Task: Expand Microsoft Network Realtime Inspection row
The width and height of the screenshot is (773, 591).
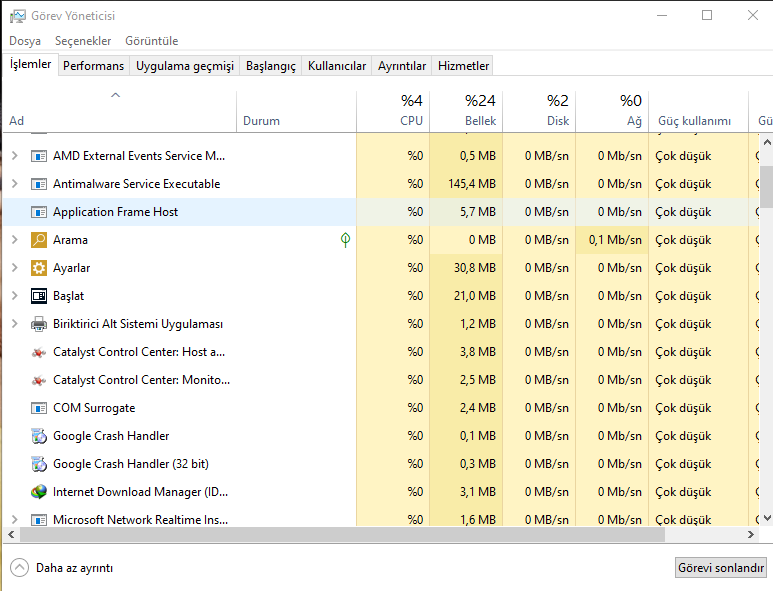Action: [x=15, y=520]
